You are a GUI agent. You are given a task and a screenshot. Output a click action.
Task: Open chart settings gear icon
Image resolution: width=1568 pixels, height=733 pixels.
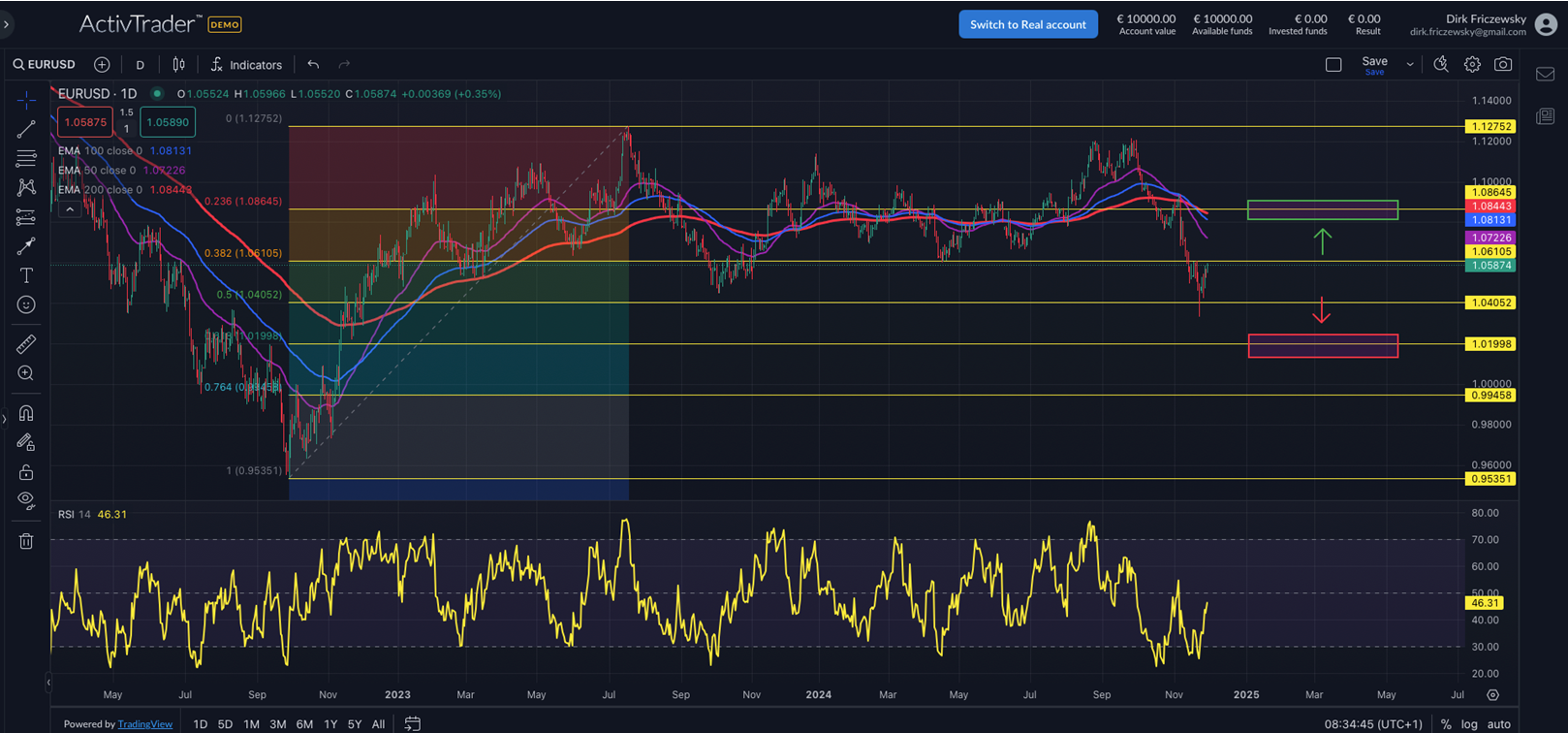click(x=1472, y=64)
